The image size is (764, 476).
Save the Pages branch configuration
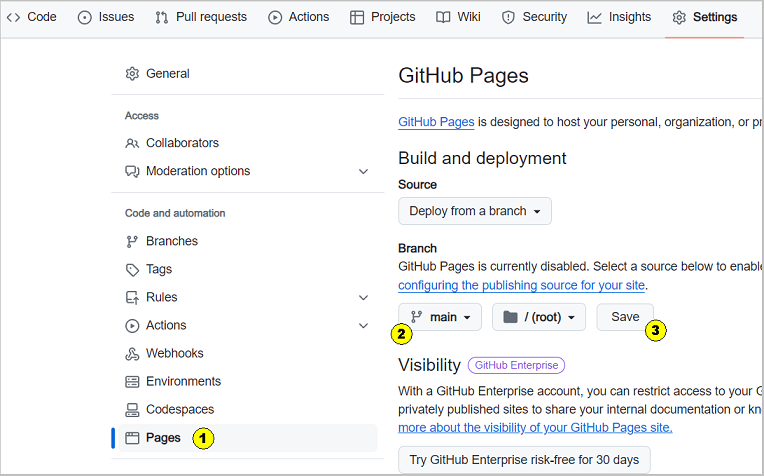(x=625, y=317)
